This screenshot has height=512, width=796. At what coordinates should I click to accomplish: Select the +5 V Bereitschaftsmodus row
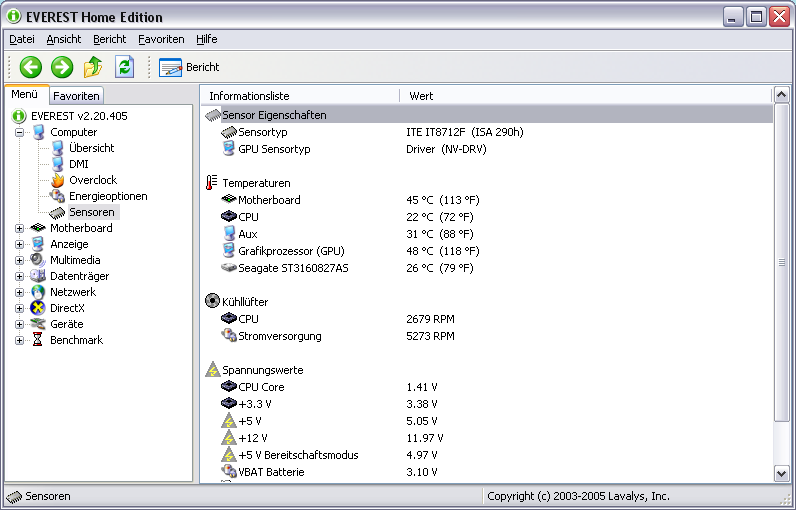coord(487,455)
